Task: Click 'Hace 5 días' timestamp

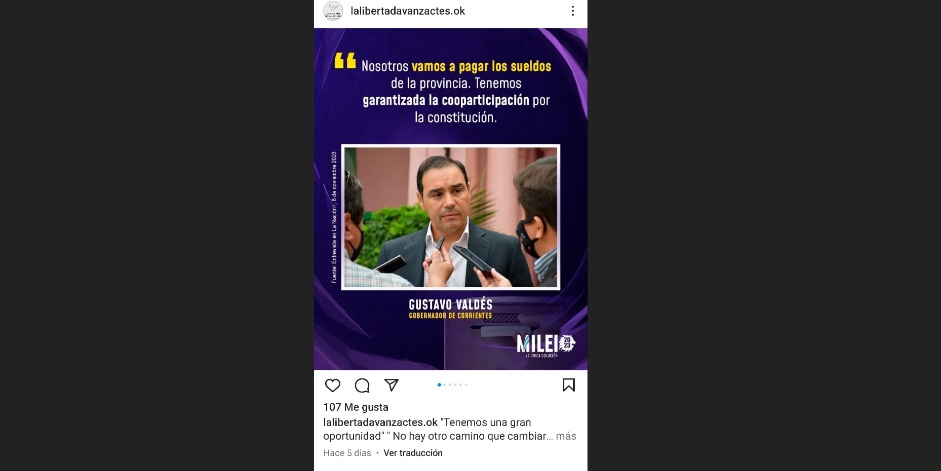Action: [347, 453]
